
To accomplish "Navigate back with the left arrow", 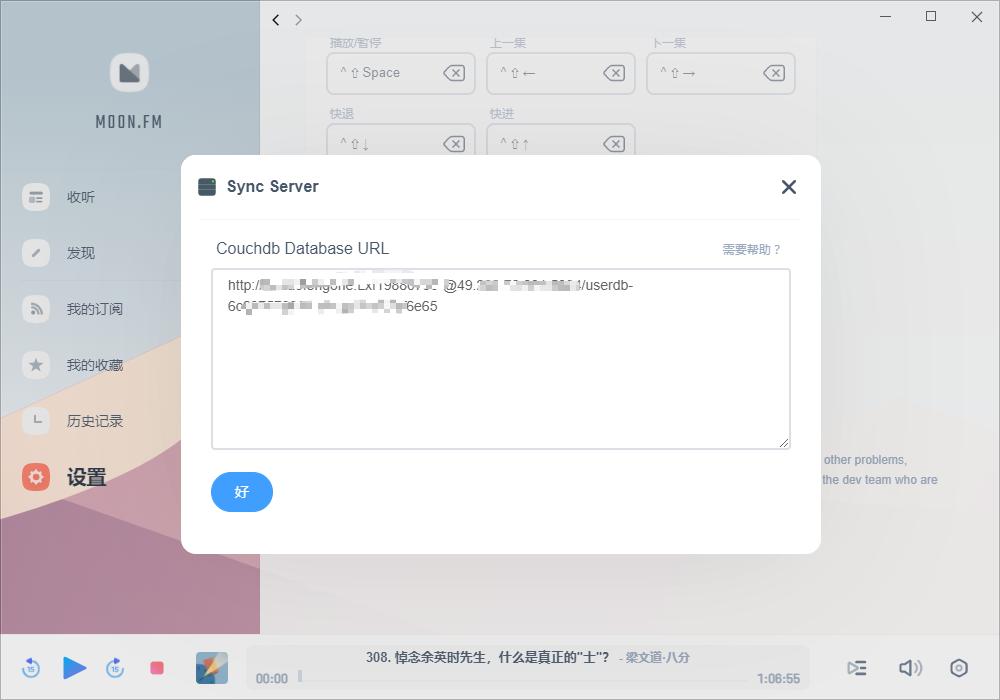I will coord(276,20).
